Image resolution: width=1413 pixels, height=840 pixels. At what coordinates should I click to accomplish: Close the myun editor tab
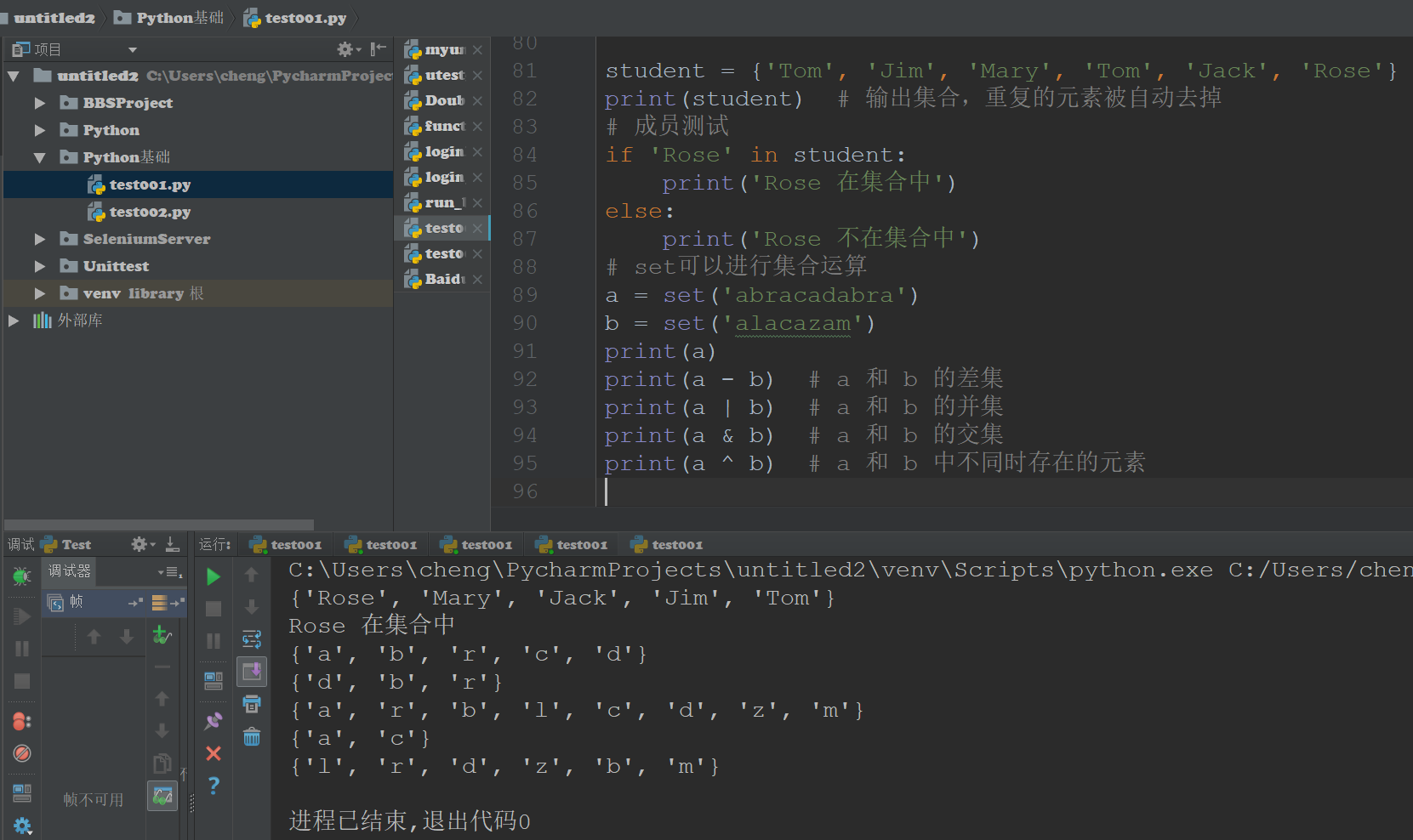[478, 50]
